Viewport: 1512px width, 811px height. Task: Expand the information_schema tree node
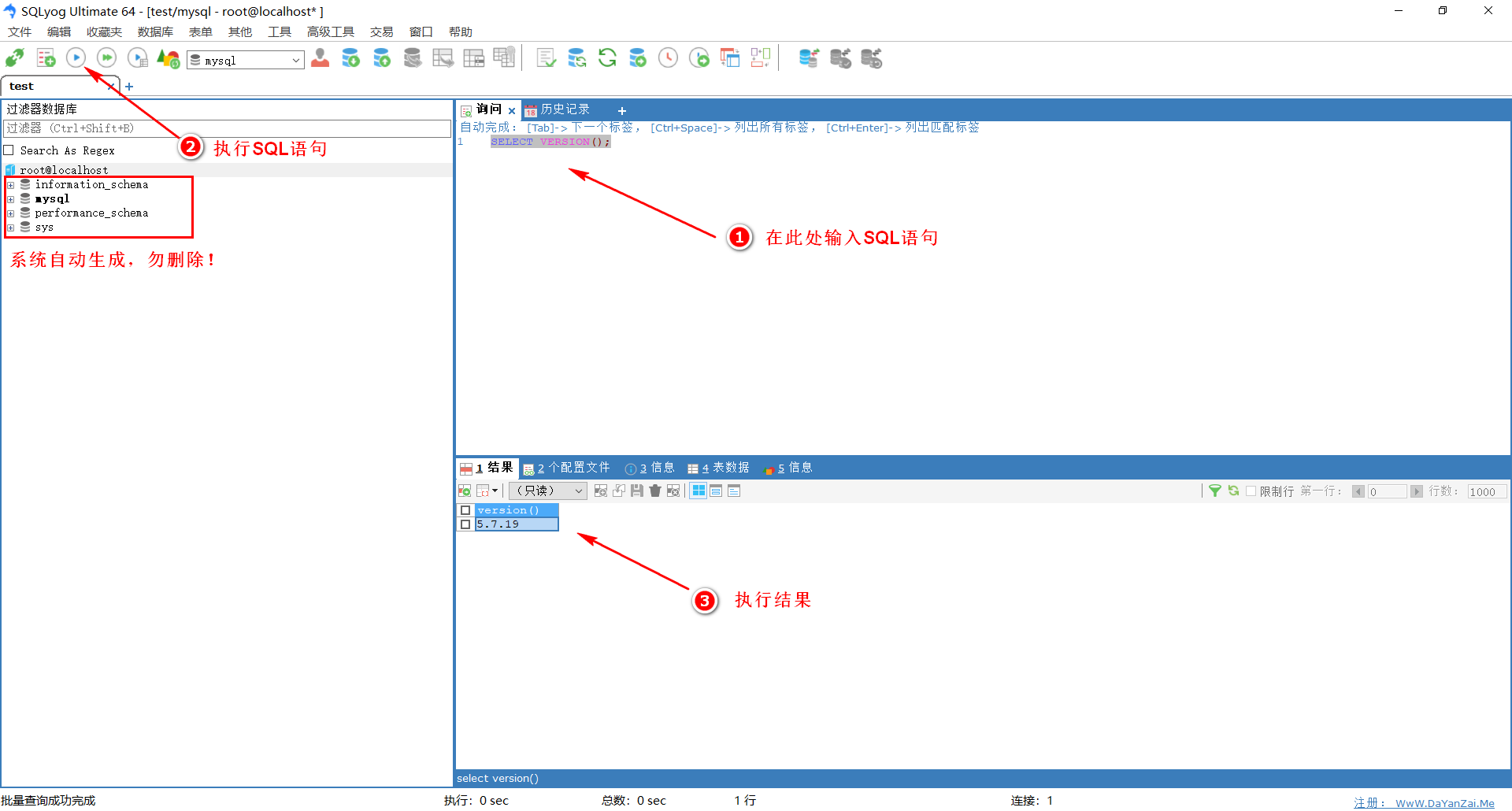click(x=11, y=185)
